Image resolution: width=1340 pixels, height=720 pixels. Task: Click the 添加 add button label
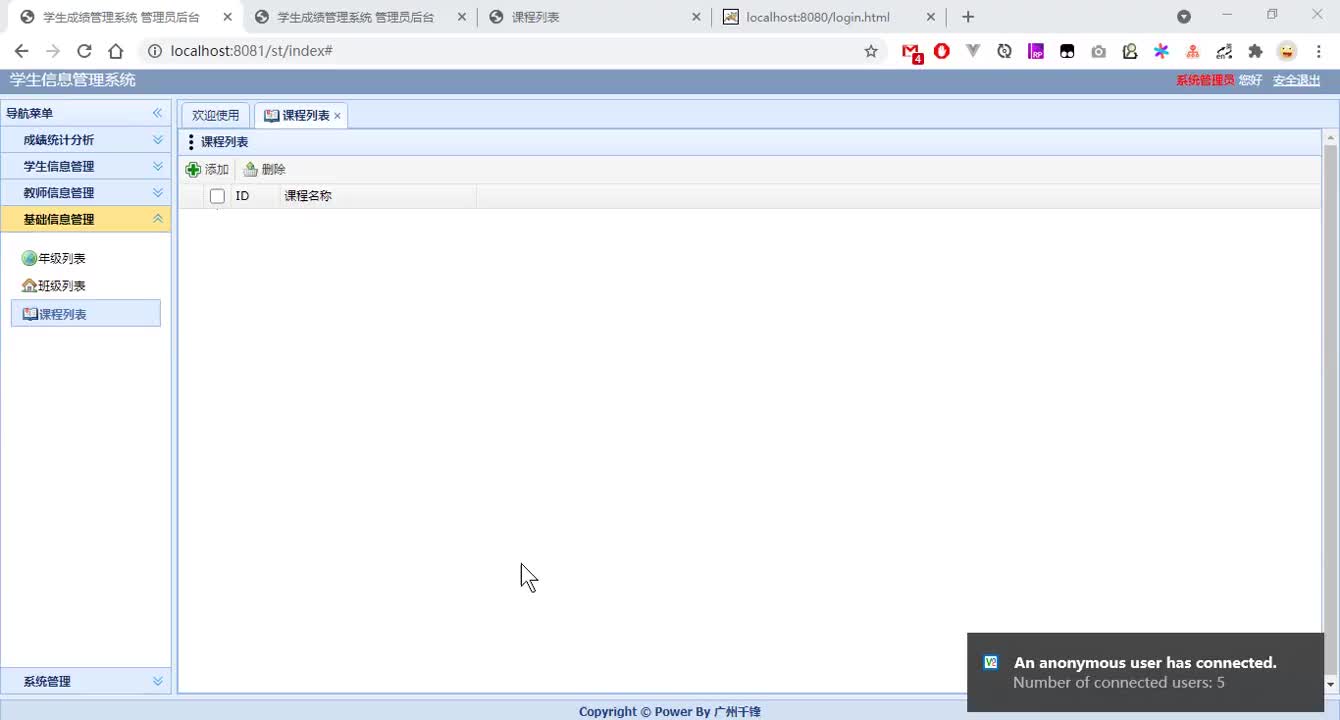[x=217, y=169]
